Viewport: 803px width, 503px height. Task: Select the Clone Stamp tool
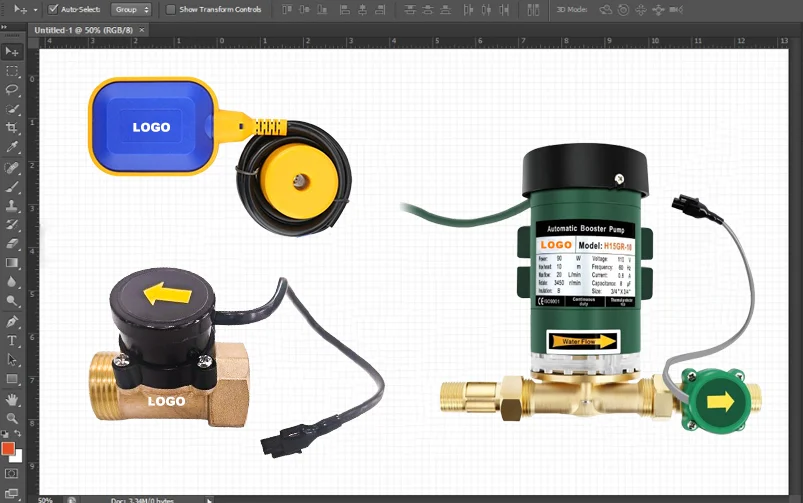(x=12, y=205)
